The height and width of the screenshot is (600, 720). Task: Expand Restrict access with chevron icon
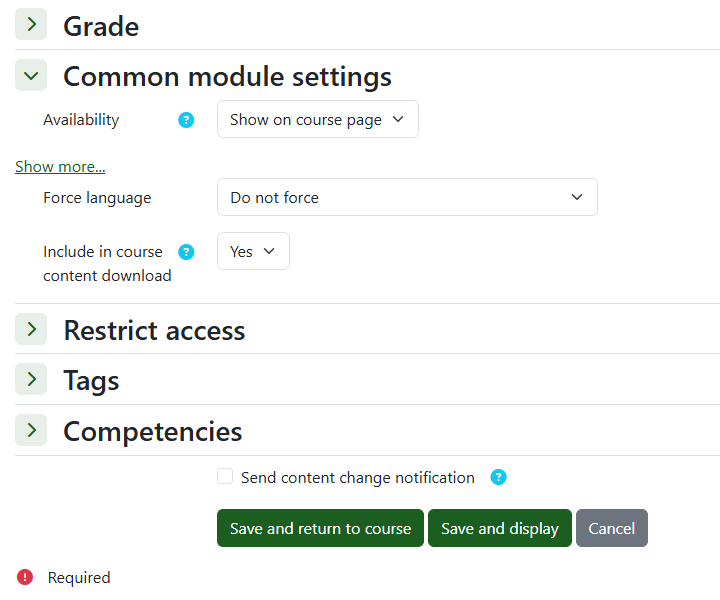31,329
